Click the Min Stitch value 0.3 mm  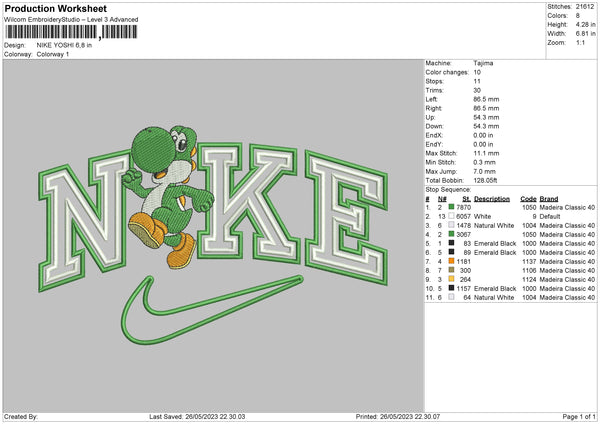[x=484, y=162]
